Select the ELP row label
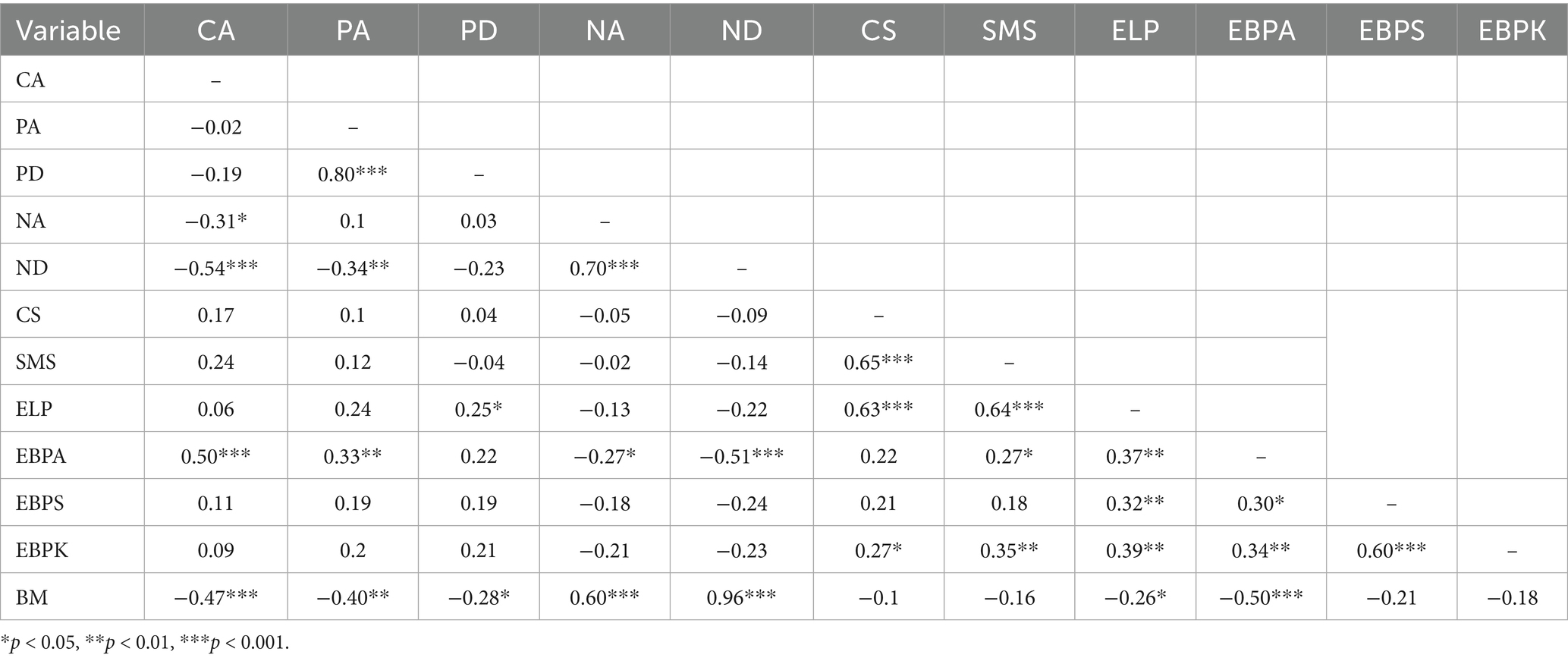The image size is (1568, 661). [x=34, y=409]
